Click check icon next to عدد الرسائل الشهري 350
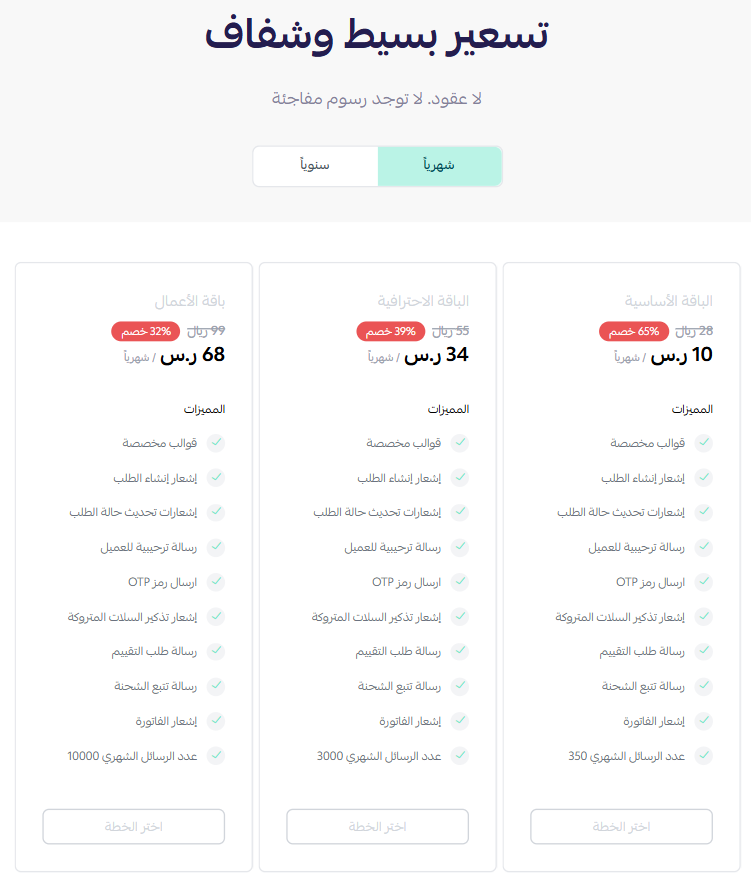This screenshot has width=751, height=879. coord(703,756)
